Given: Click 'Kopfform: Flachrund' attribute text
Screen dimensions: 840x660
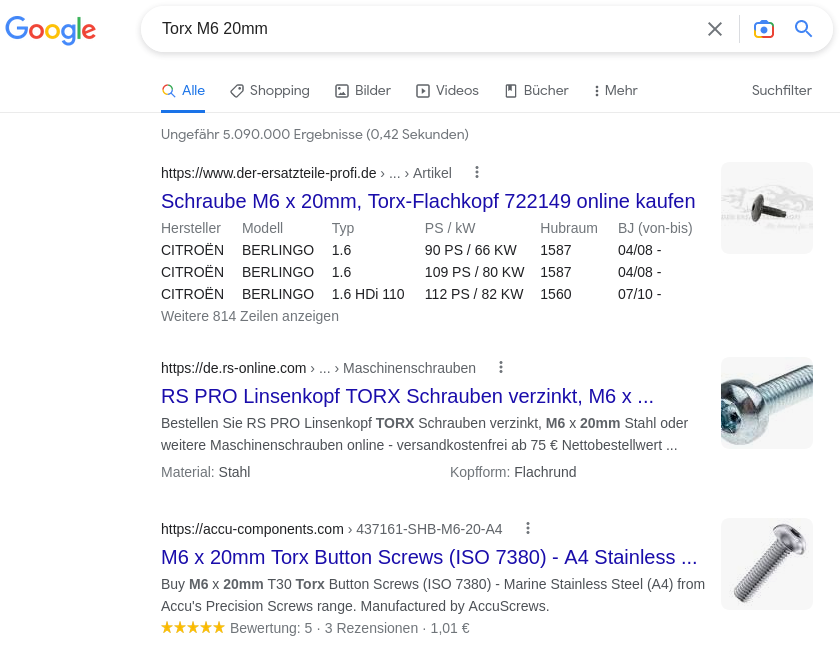Looking at the screenshot, I should pyautogui.click(x=513, y=472).
